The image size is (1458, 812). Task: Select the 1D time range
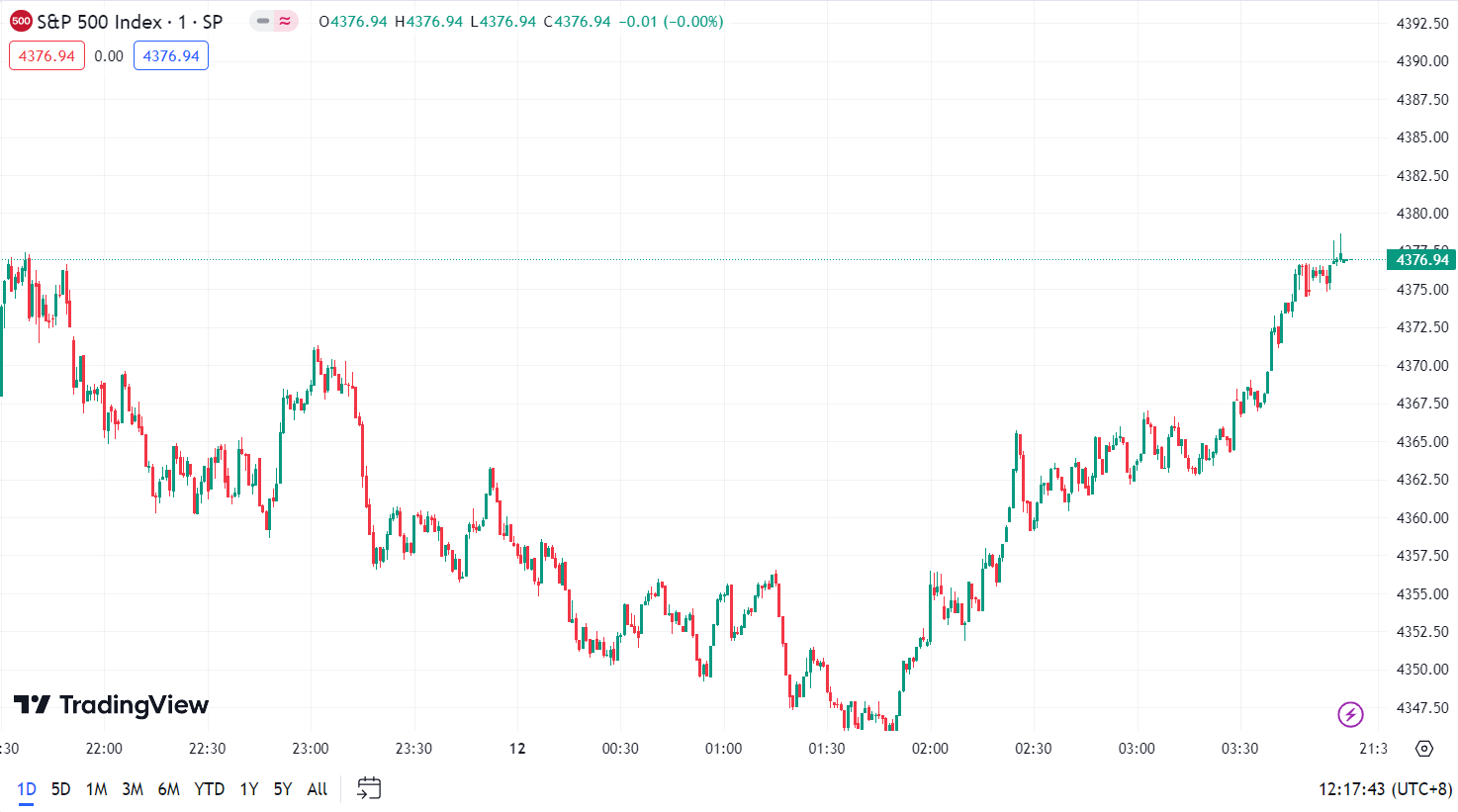(27, 789)
